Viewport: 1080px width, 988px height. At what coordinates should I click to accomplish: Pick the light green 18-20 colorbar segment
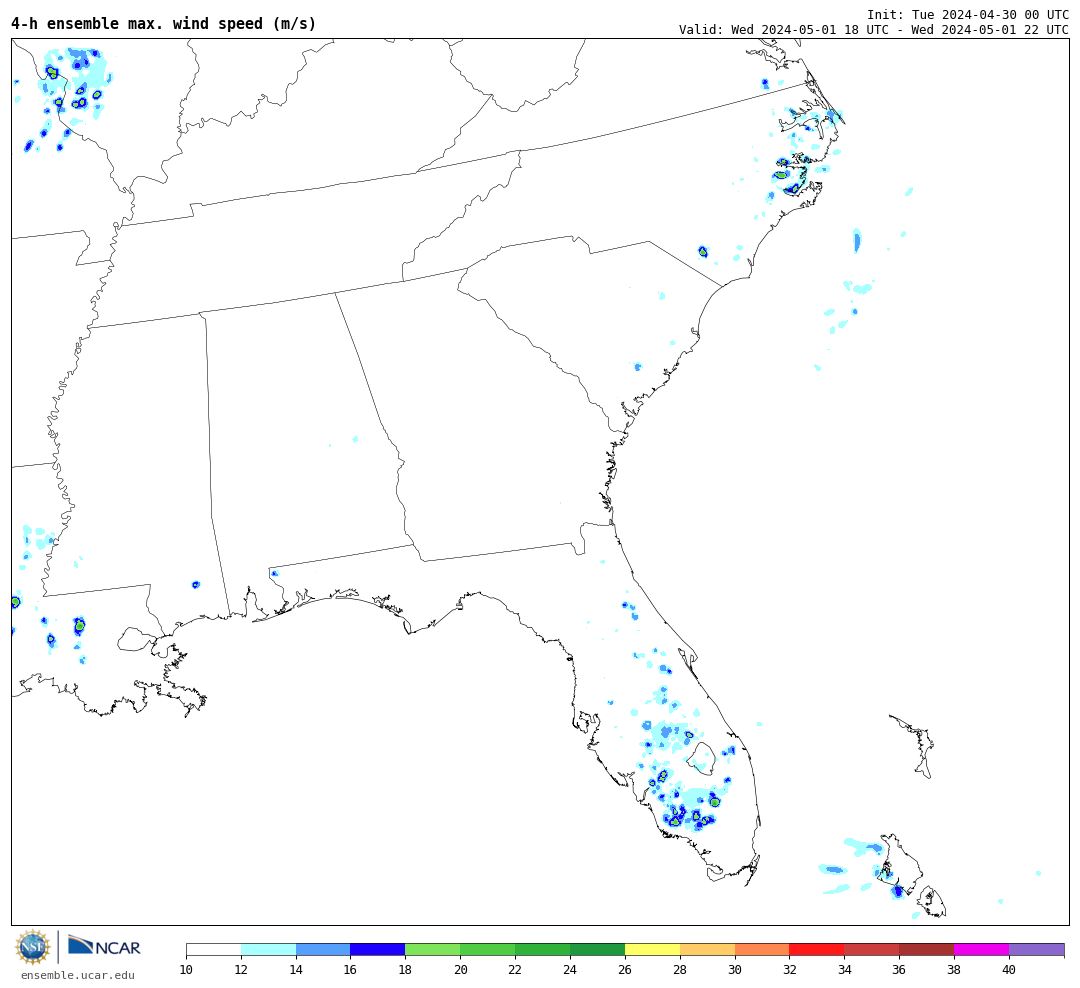point(433,949)
